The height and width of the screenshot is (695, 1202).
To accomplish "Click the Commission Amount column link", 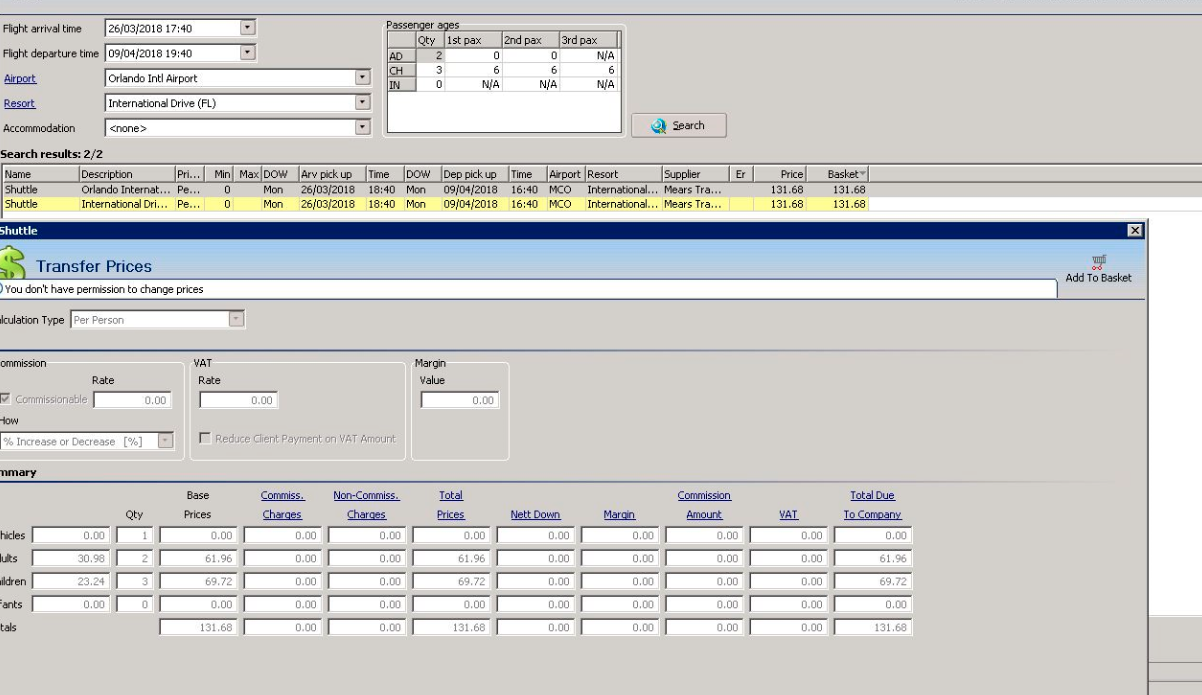I will (704, 505).
